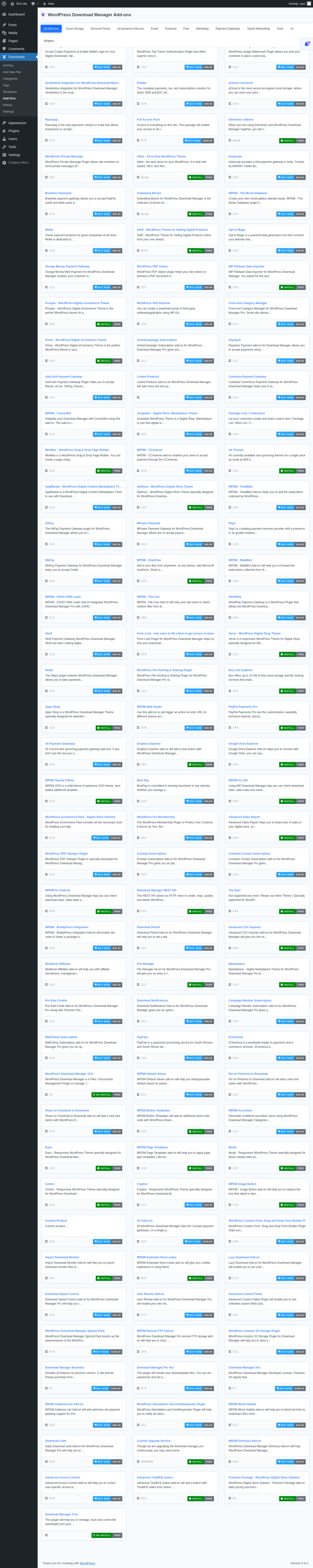313x1568 pixels.
Task: Select the All Add-Ons tab
Action: pos(51,29)
